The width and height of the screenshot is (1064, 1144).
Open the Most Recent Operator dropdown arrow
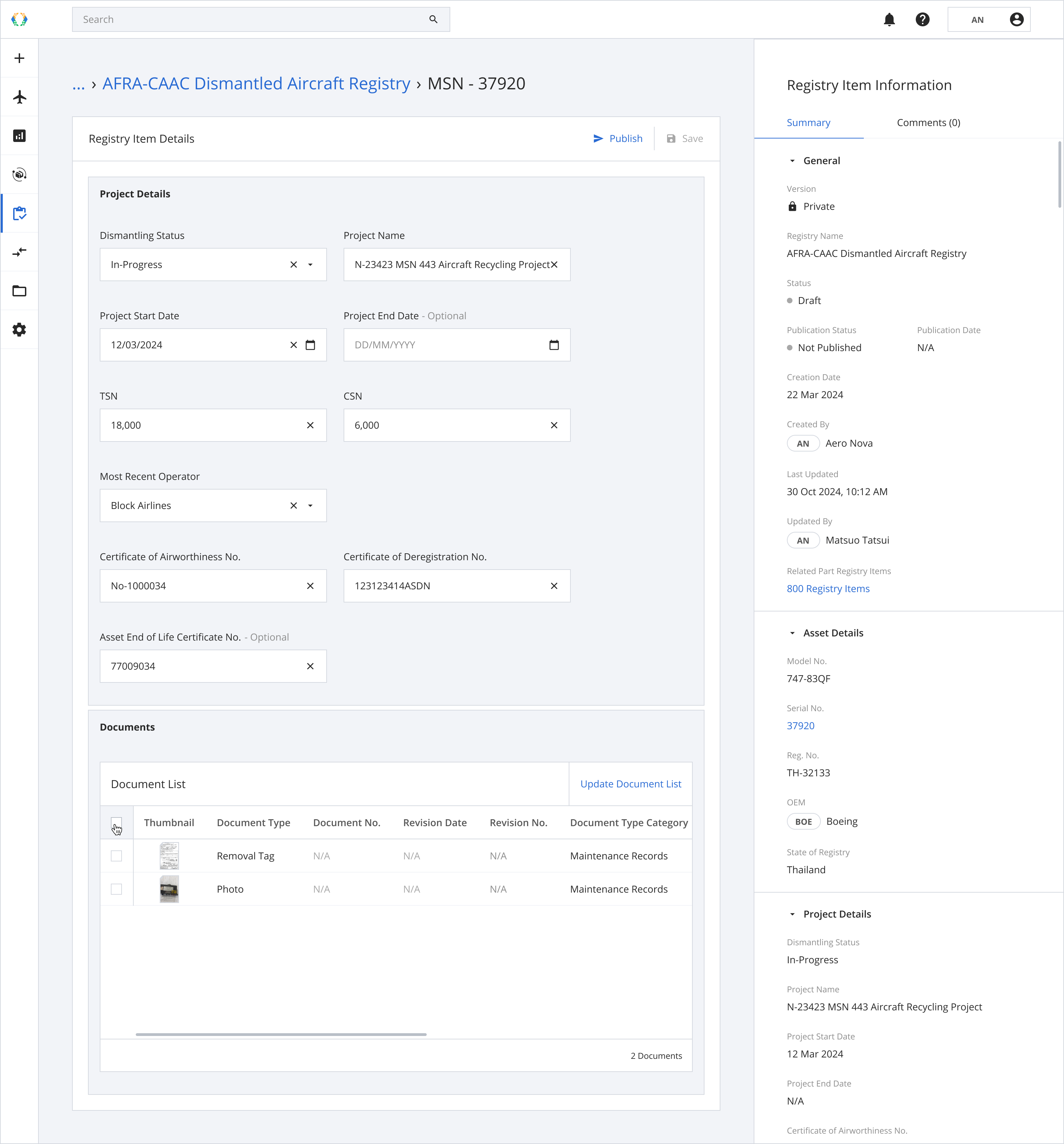pos(310,506)
